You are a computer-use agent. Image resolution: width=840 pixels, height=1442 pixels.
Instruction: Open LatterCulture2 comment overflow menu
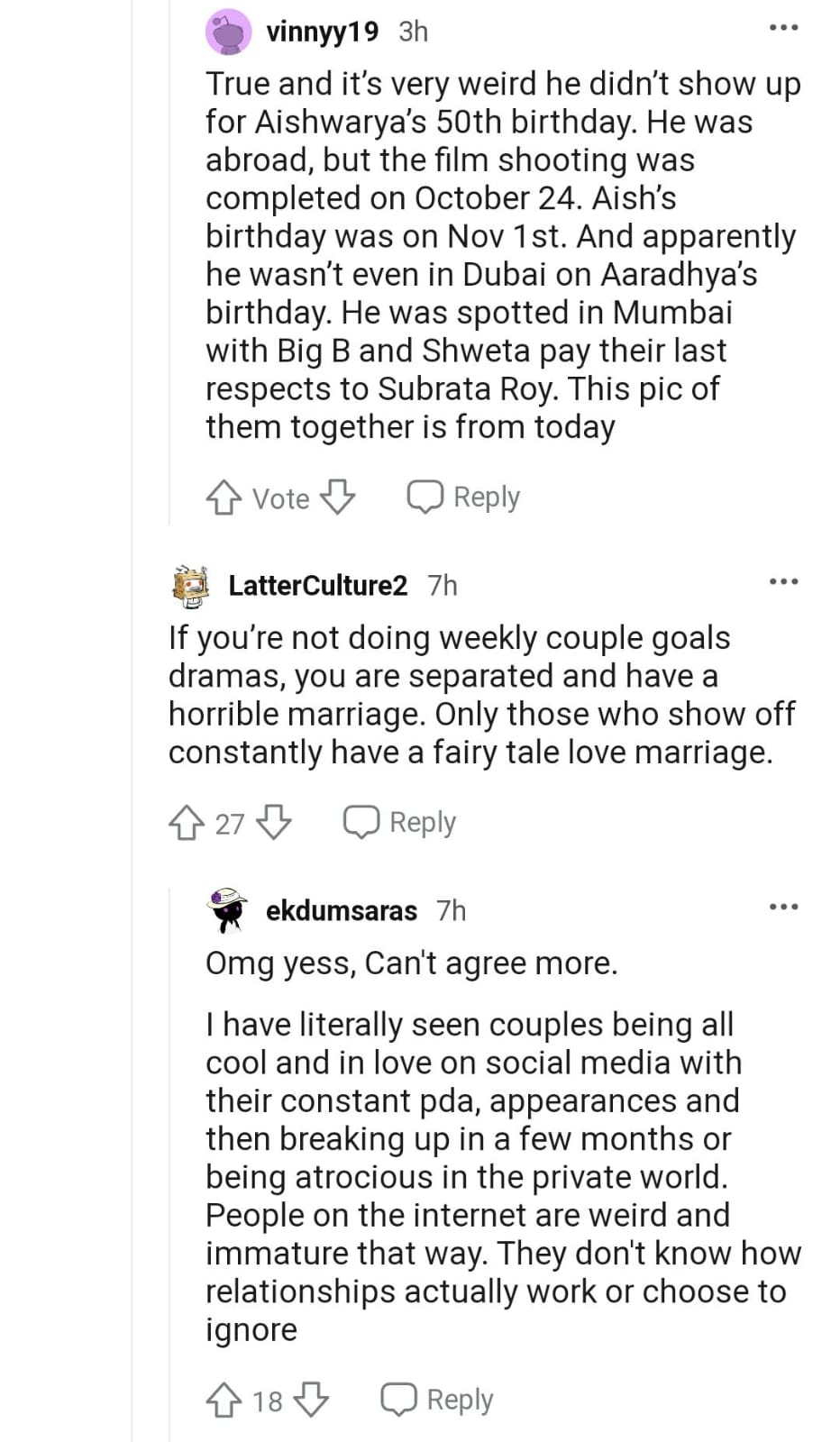point(783,581)
